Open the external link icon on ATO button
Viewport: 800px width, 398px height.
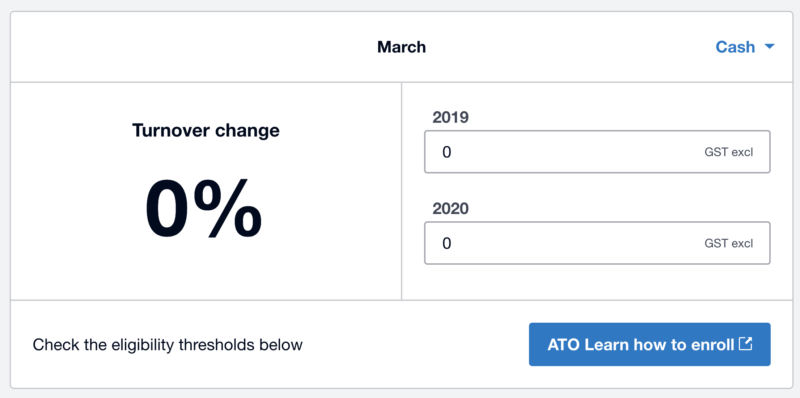click(x=746, y=344)
